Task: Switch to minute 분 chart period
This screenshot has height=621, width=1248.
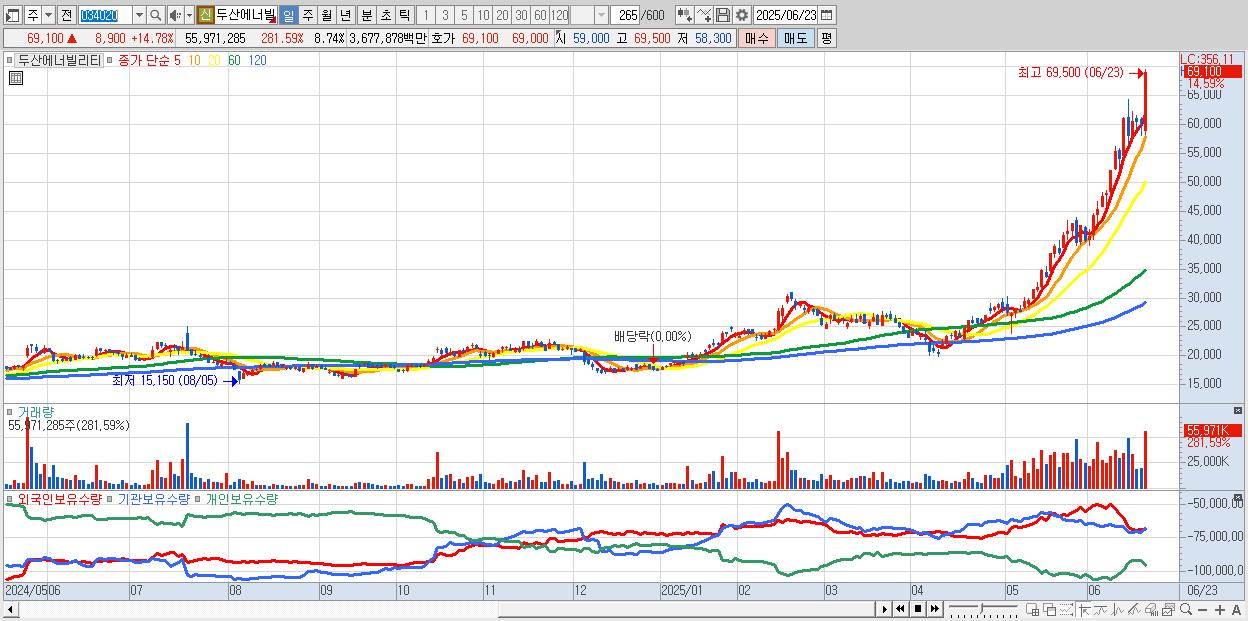Action: tap(367, 15)
